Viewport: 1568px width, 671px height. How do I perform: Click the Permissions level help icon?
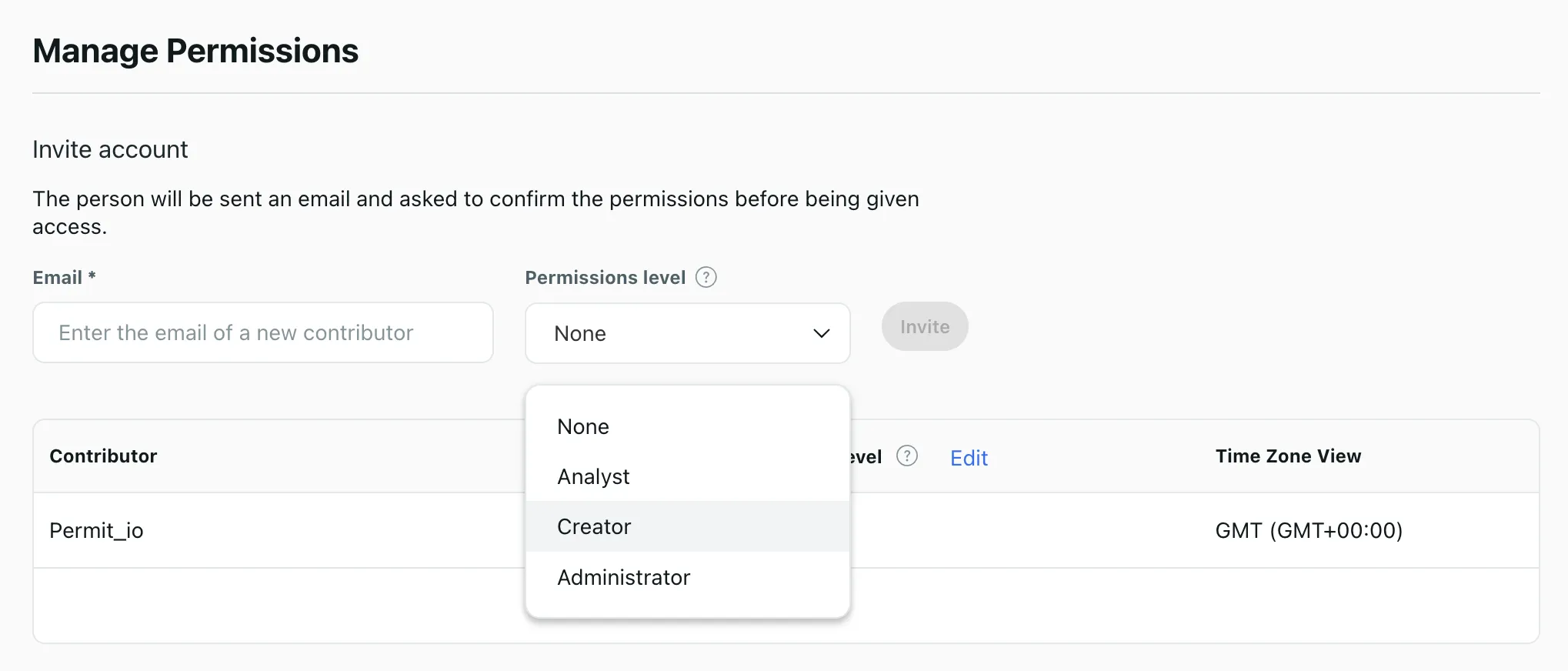tap(706, 277)
